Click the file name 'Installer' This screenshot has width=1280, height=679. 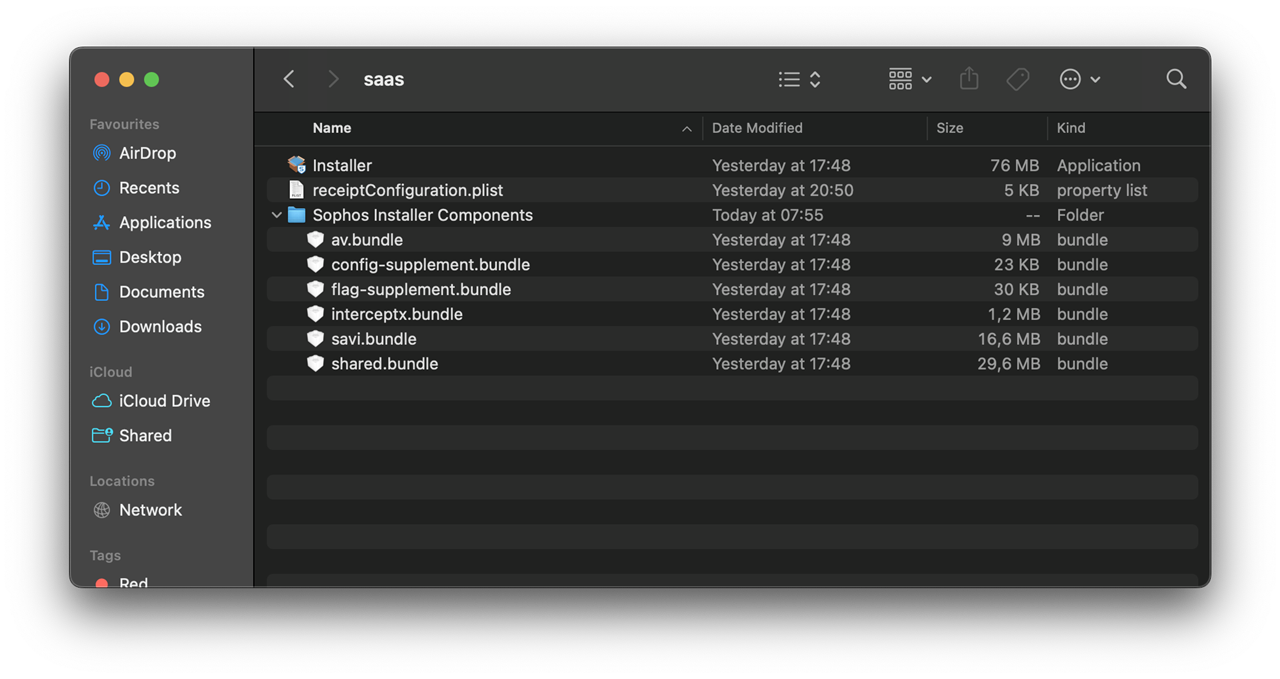click(342, 165)
